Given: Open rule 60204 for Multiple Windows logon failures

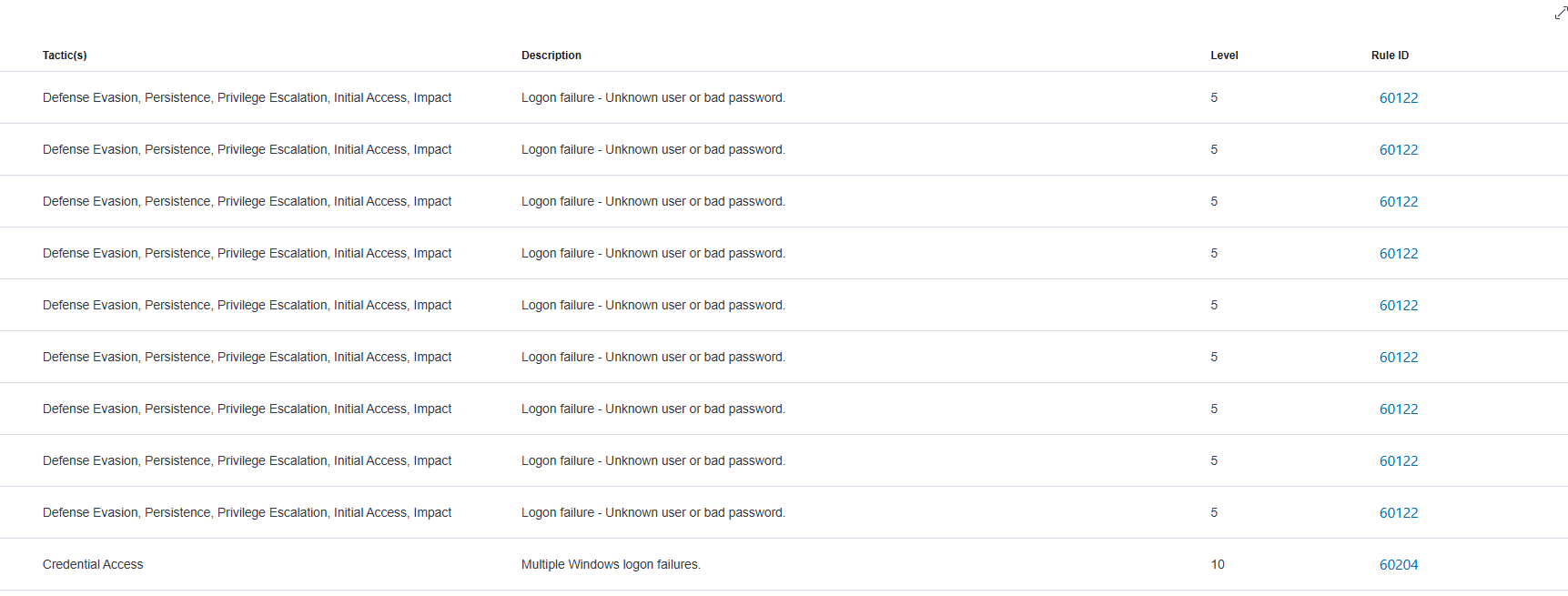Looking at the screenshot, I should [x=1399, y=564].
